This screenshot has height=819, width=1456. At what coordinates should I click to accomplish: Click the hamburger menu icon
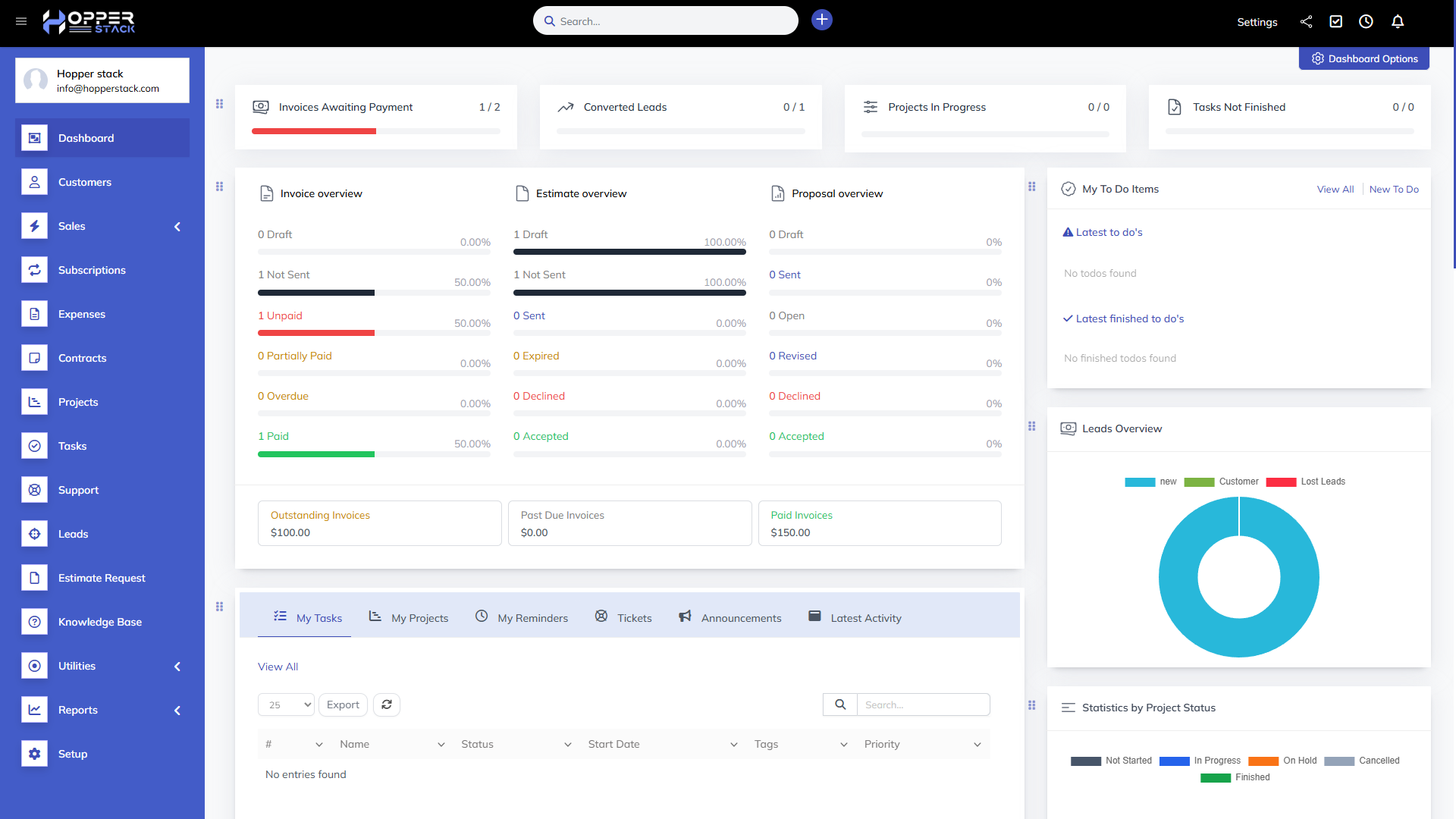point(21,21)
